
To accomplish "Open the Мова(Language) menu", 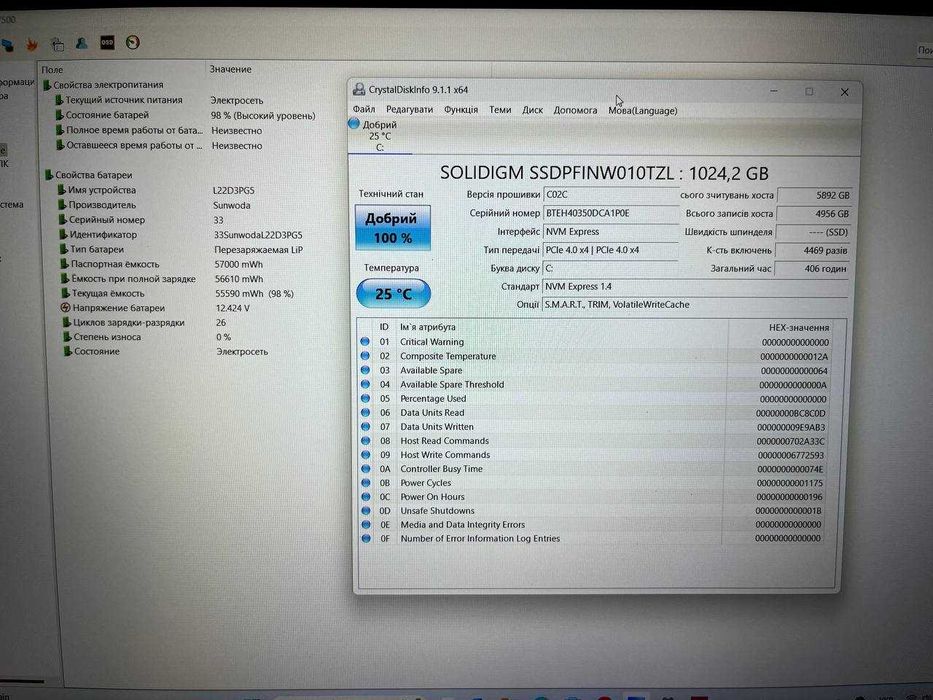I will (x=643, y=111).
